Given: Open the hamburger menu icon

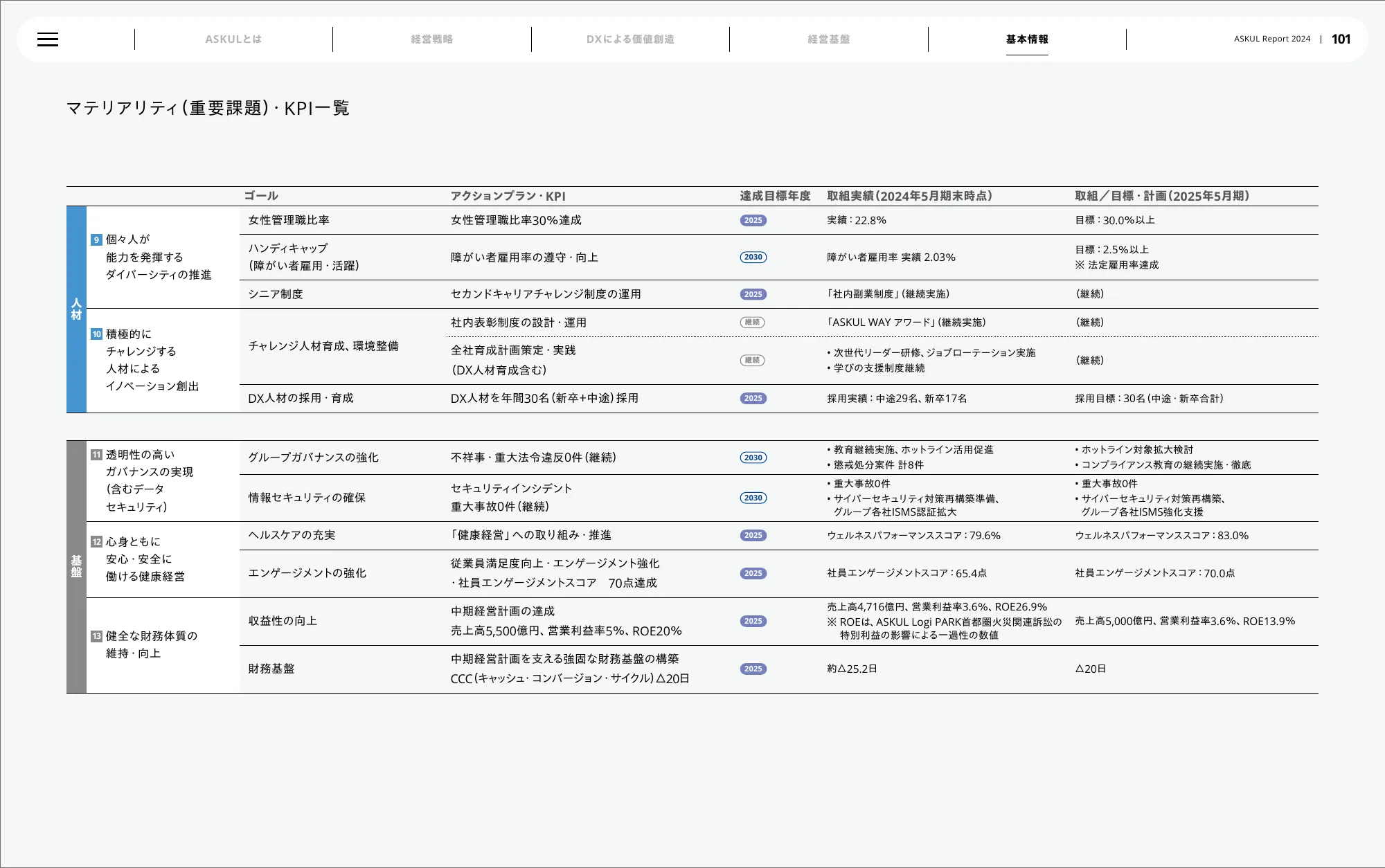Looking at the screenshot, I should click(48, 39).
